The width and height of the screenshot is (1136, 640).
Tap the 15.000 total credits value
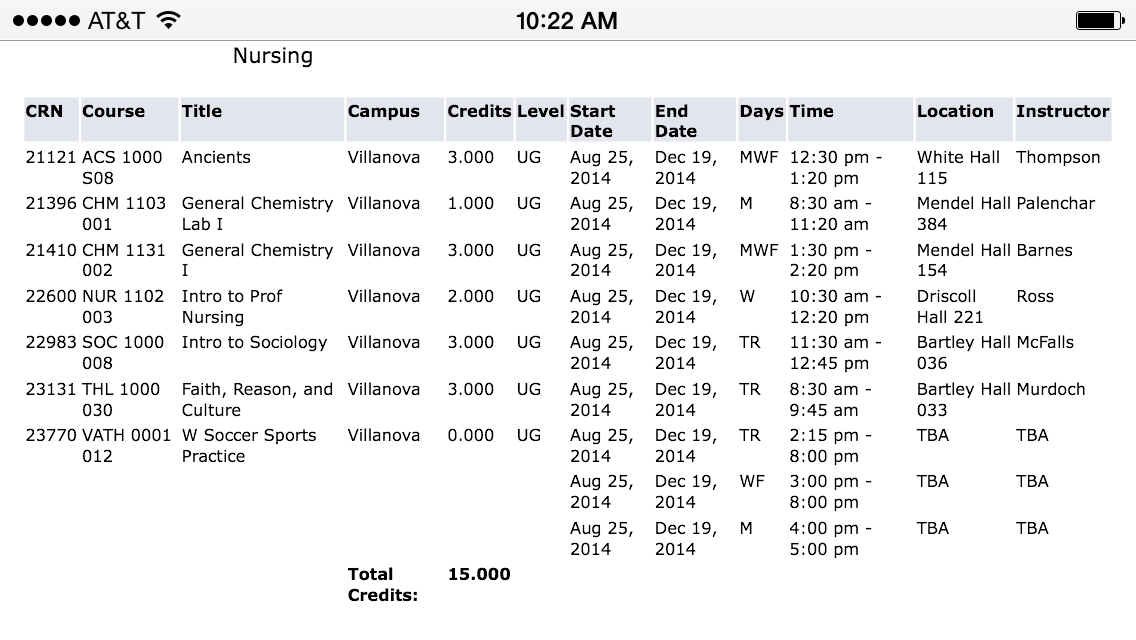[x=479, y=574]
